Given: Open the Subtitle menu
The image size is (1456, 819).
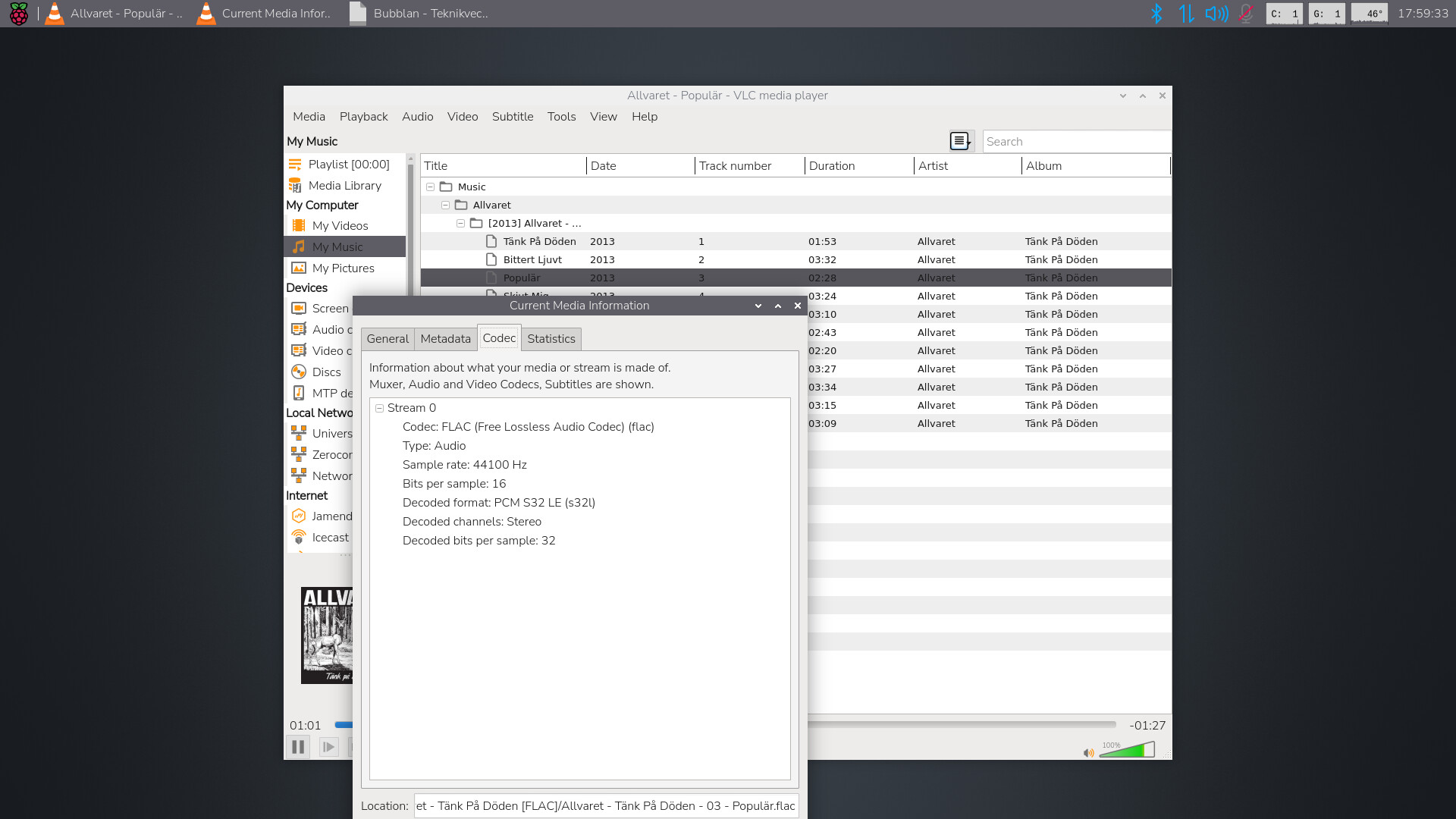Looking at the screenshot, I should tap(513, 117).
